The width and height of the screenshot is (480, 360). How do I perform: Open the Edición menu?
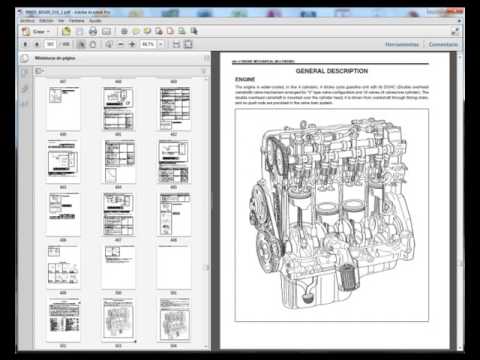(46, 21)
